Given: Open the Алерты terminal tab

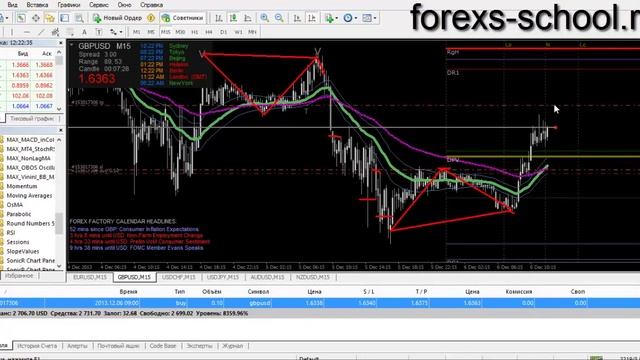Looking at the screenshot, I should point(77,346).
